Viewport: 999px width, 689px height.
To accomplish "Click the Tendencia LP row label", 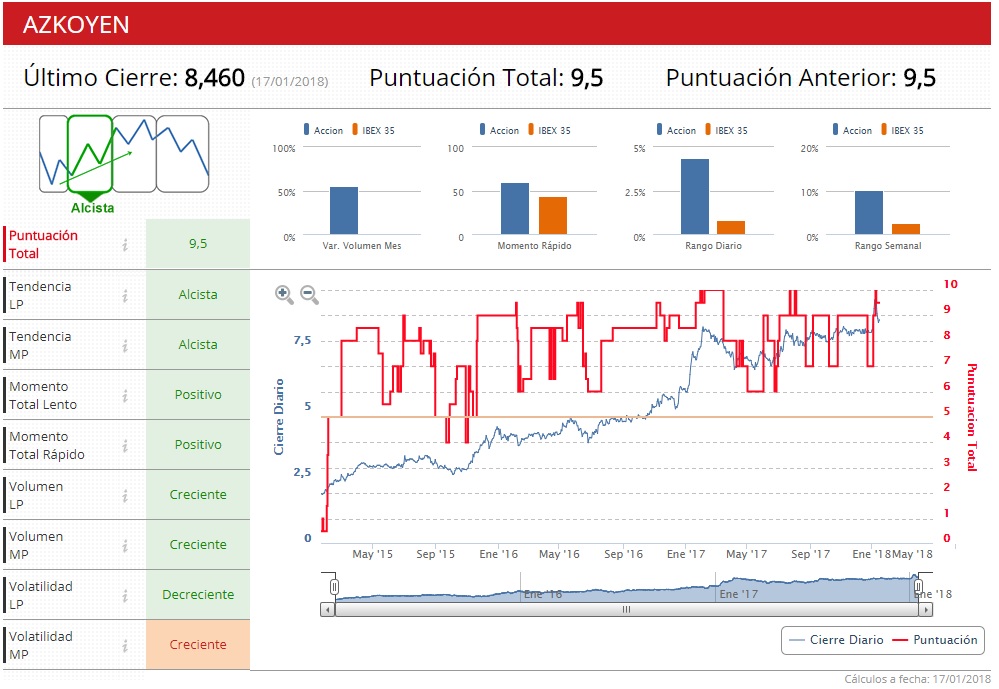I will coord(40,295).
